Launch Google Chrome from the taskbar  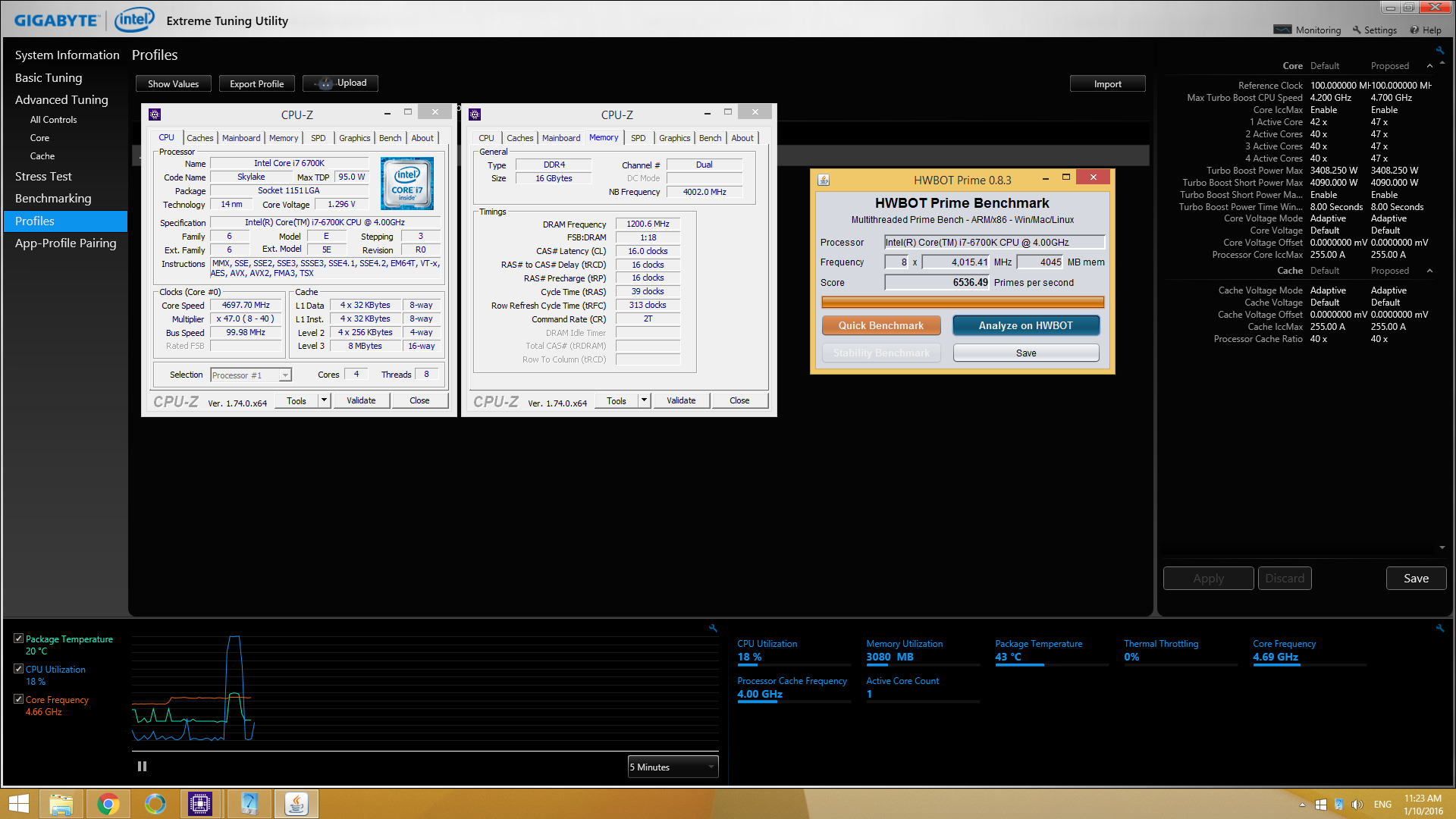[108, 804]
